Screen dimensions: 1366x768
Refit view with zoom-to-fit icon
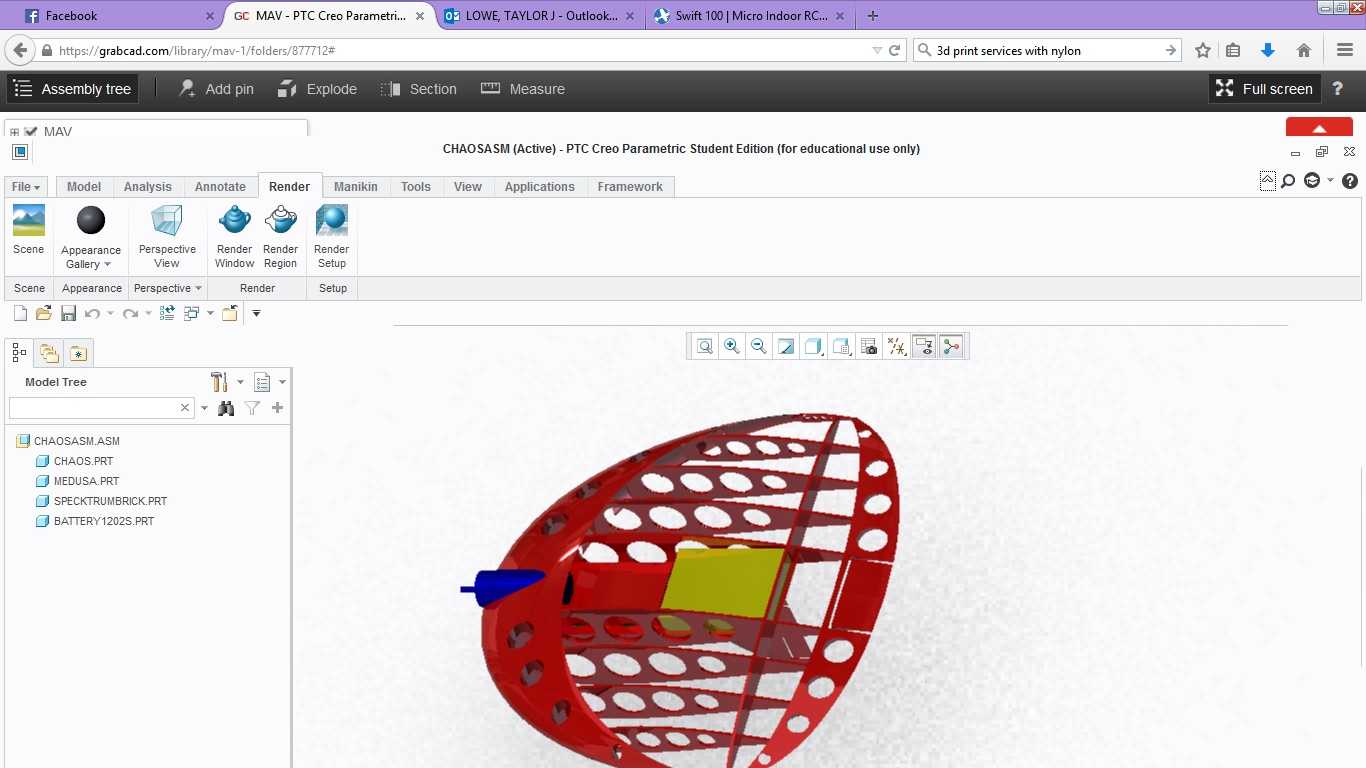click(705, 346)
